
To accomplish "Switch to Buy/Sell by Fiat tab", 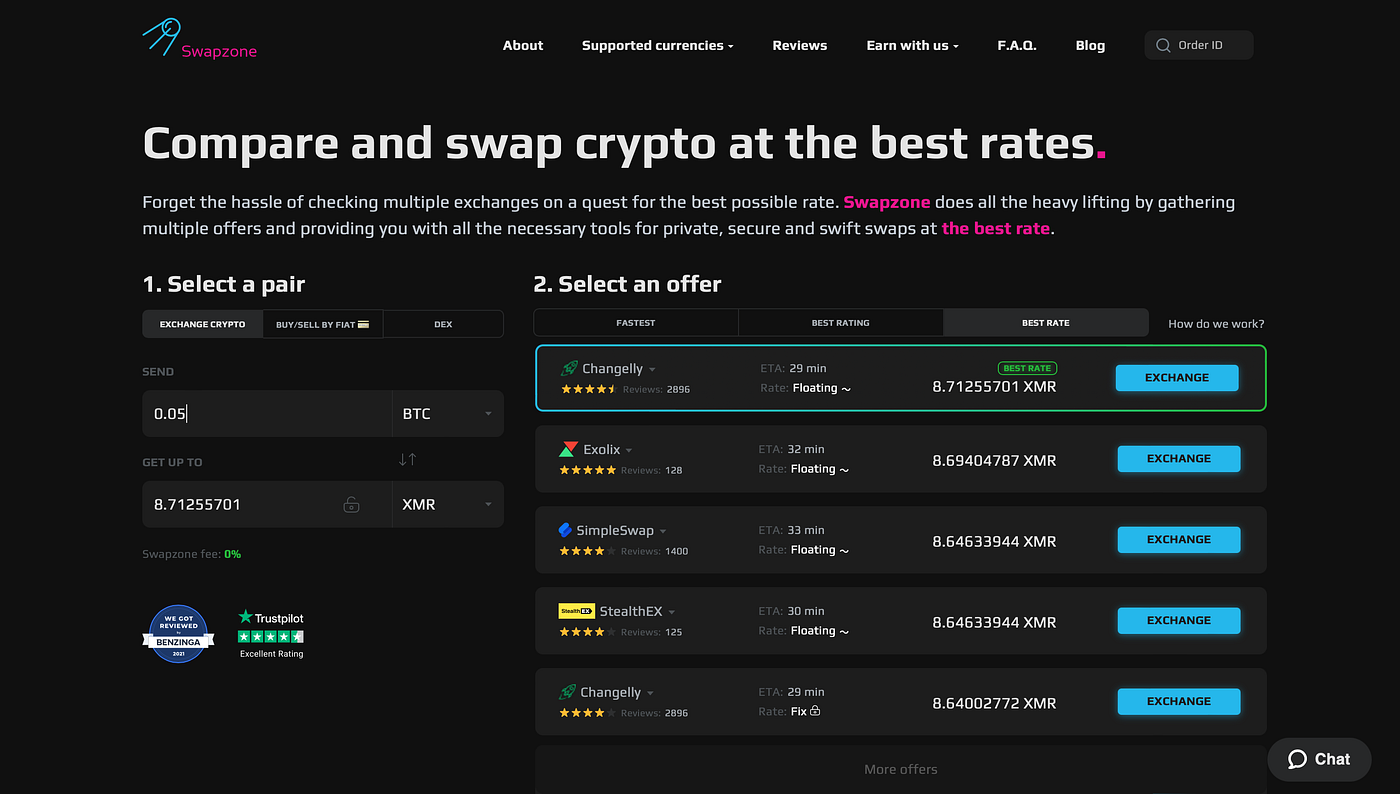I will click(323, 324).
